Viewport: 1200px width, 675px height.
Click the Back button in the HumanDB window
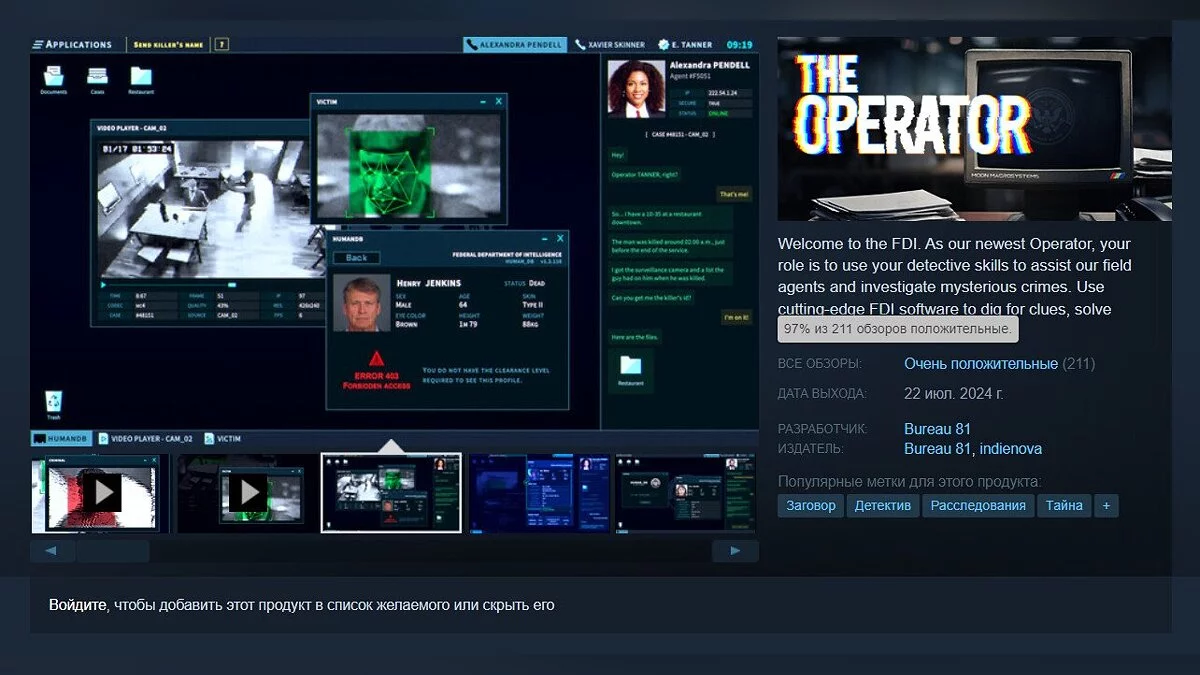pyautogui.click(x=357, y=258)
